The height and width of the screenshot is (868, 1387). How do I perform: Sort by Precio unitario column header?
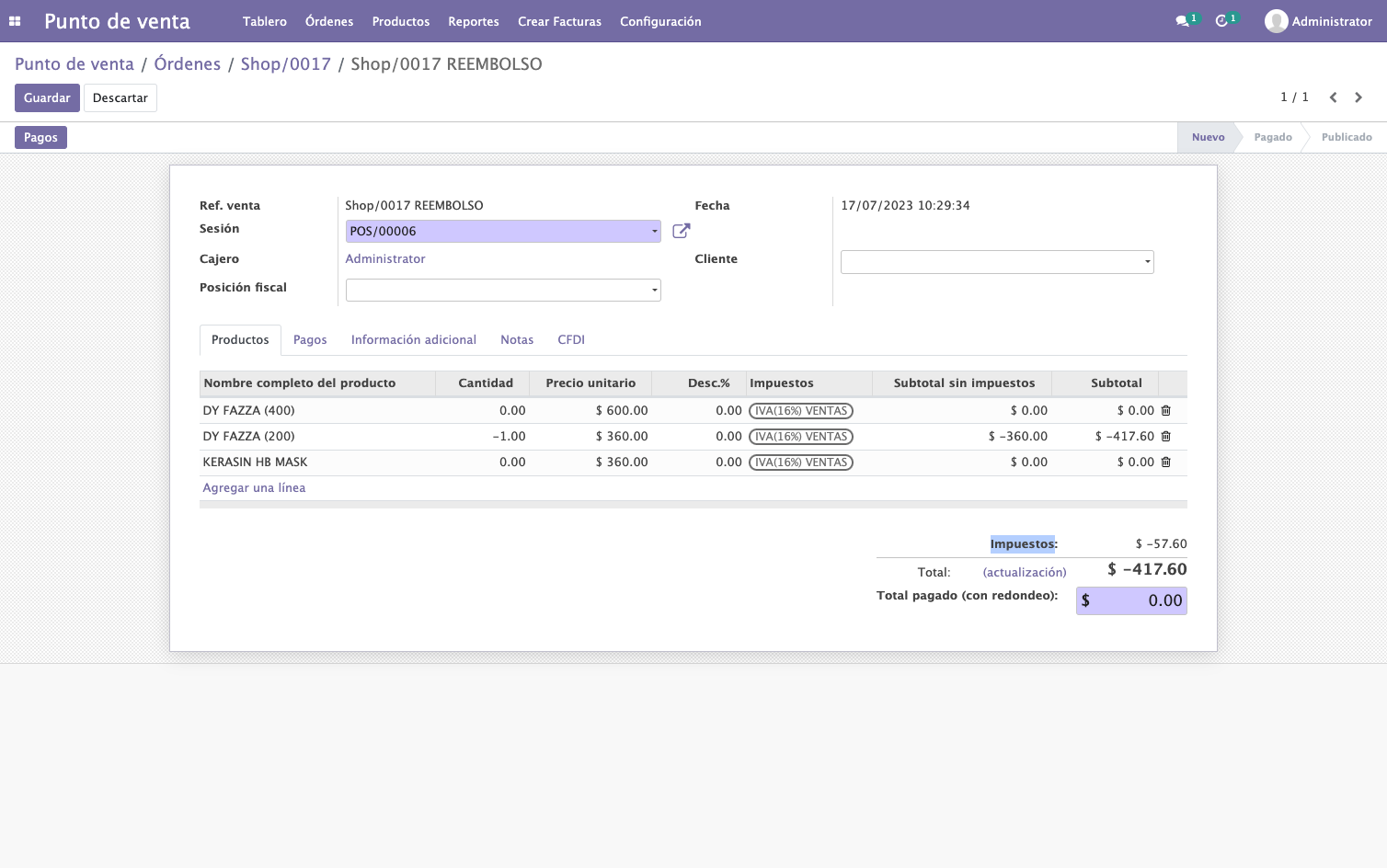tap(590, 383)
